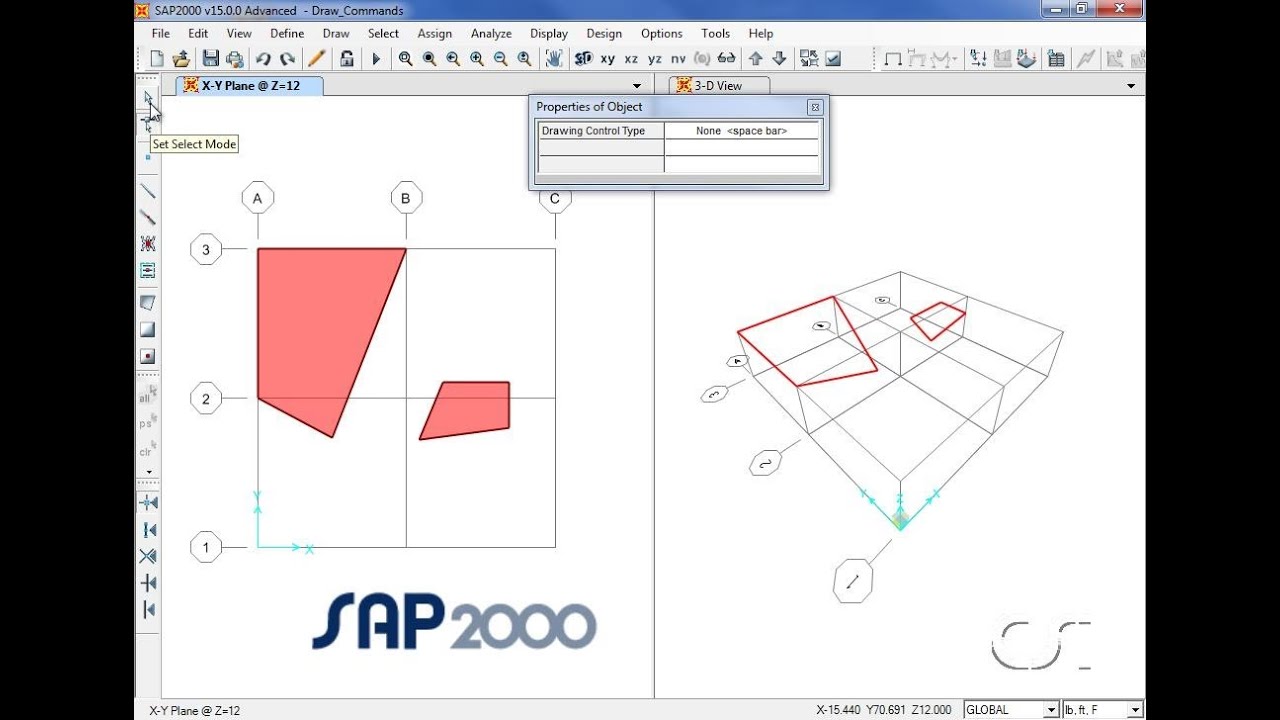Click the Assign Joint Loads icon
The height and width of the screenshot is (720, 1280).
click(979, 59)
